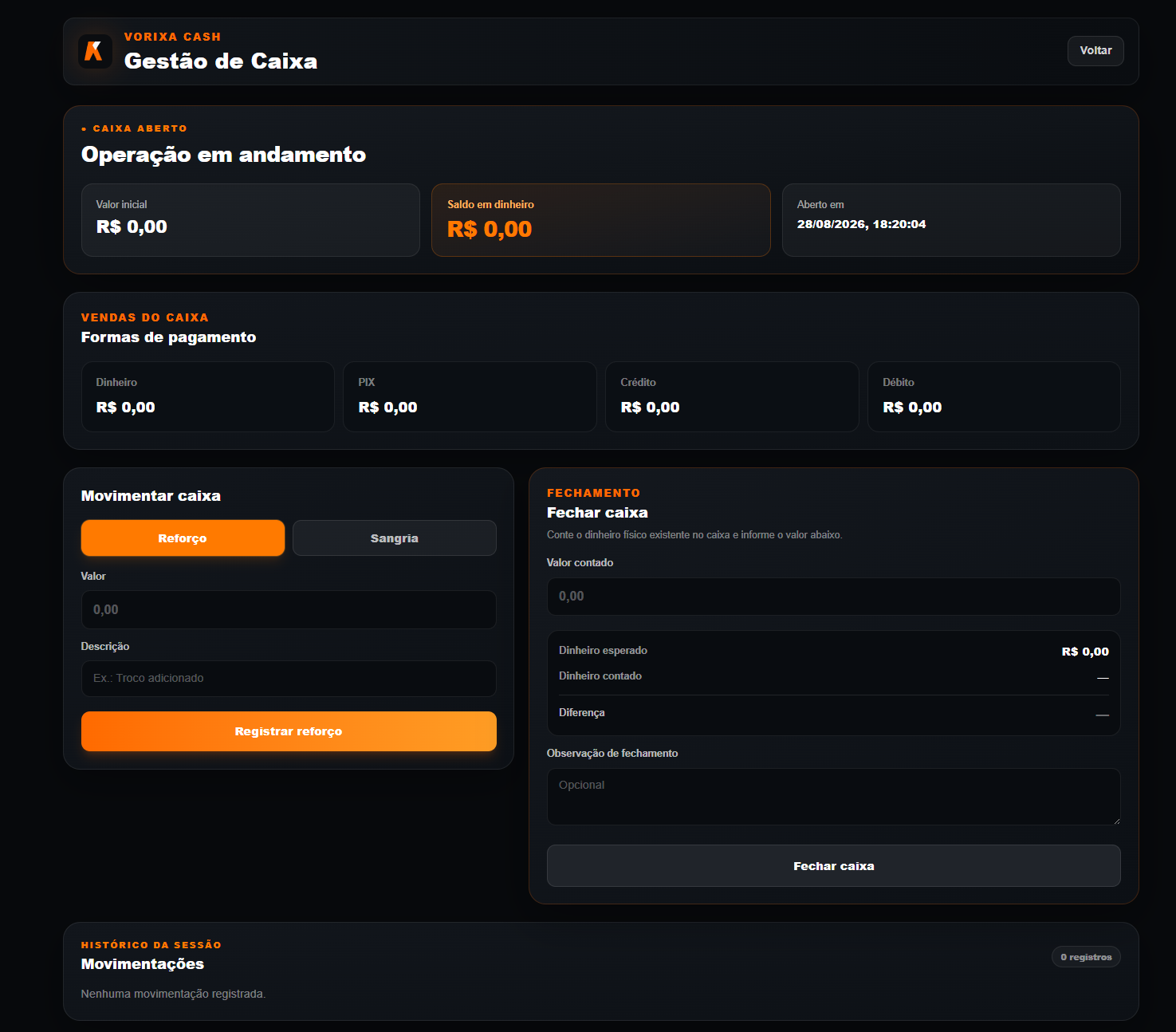This screenshot has width=1176, height=1032.
Task: Click the Dinheiro esperado 'R$ 0,00' value
Action: click(1085, 652)
